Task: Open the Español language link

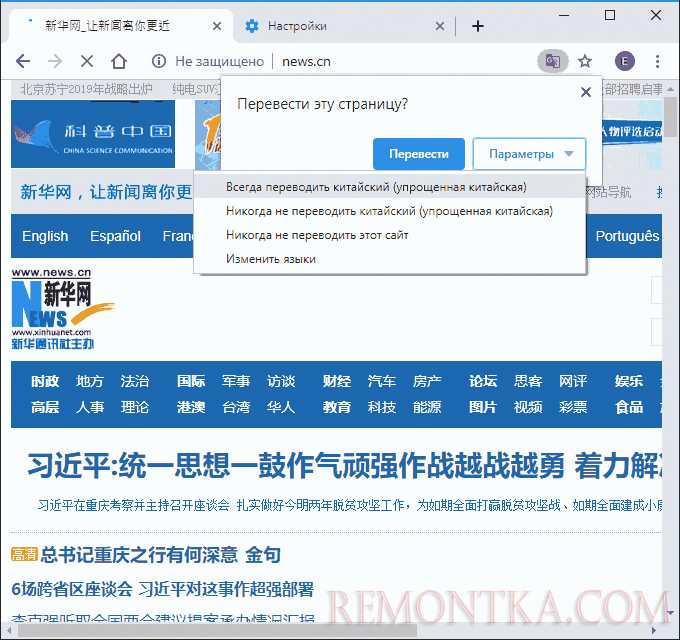Action: [x=115, y=236]
